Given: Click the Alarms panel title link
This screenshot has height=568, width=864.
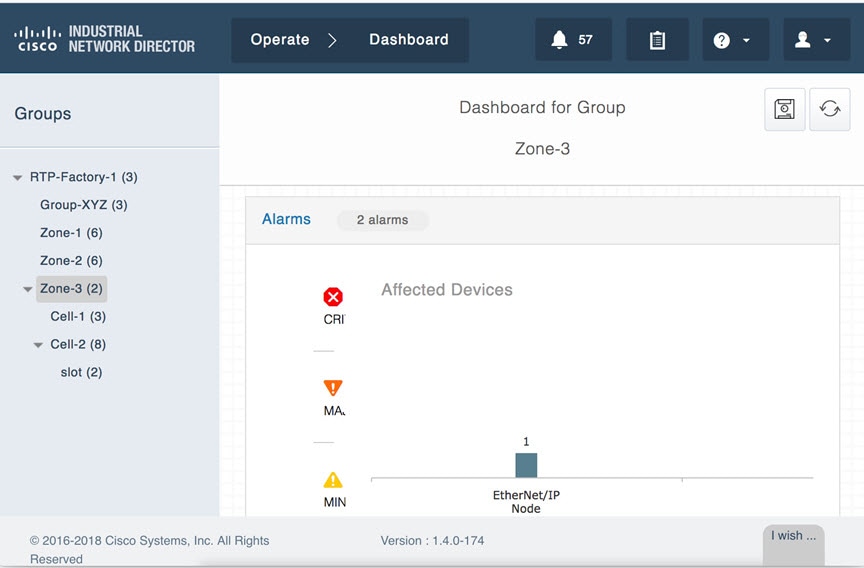Looking at the screenshot, I should 286,219.
